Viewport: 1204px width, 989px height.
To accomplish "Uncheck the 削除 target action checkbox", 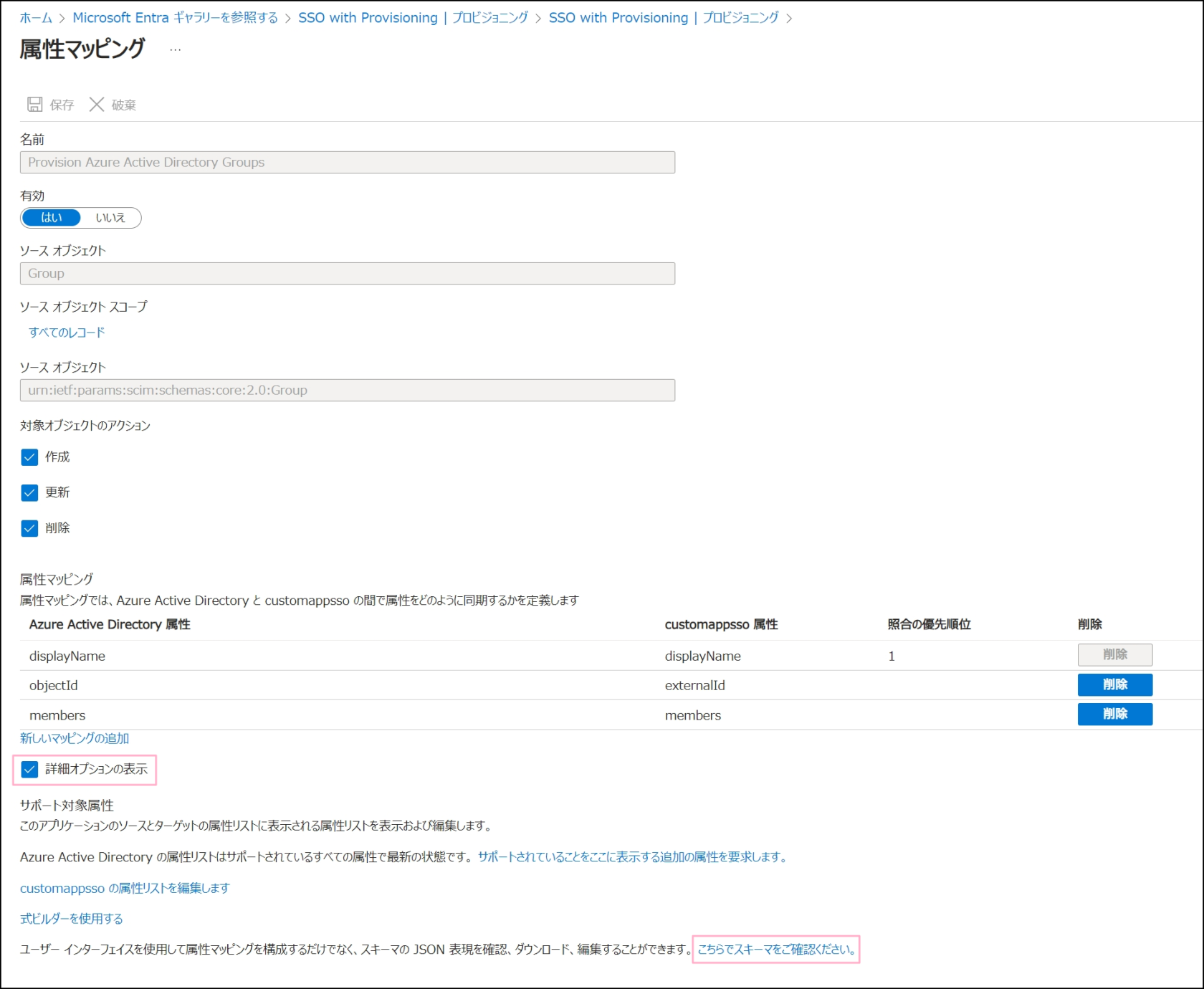I will [29, 528].
